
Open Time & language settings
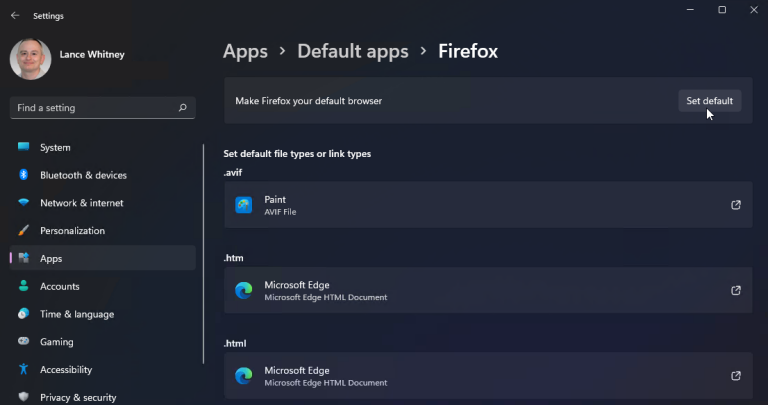(x=76, y=314)
